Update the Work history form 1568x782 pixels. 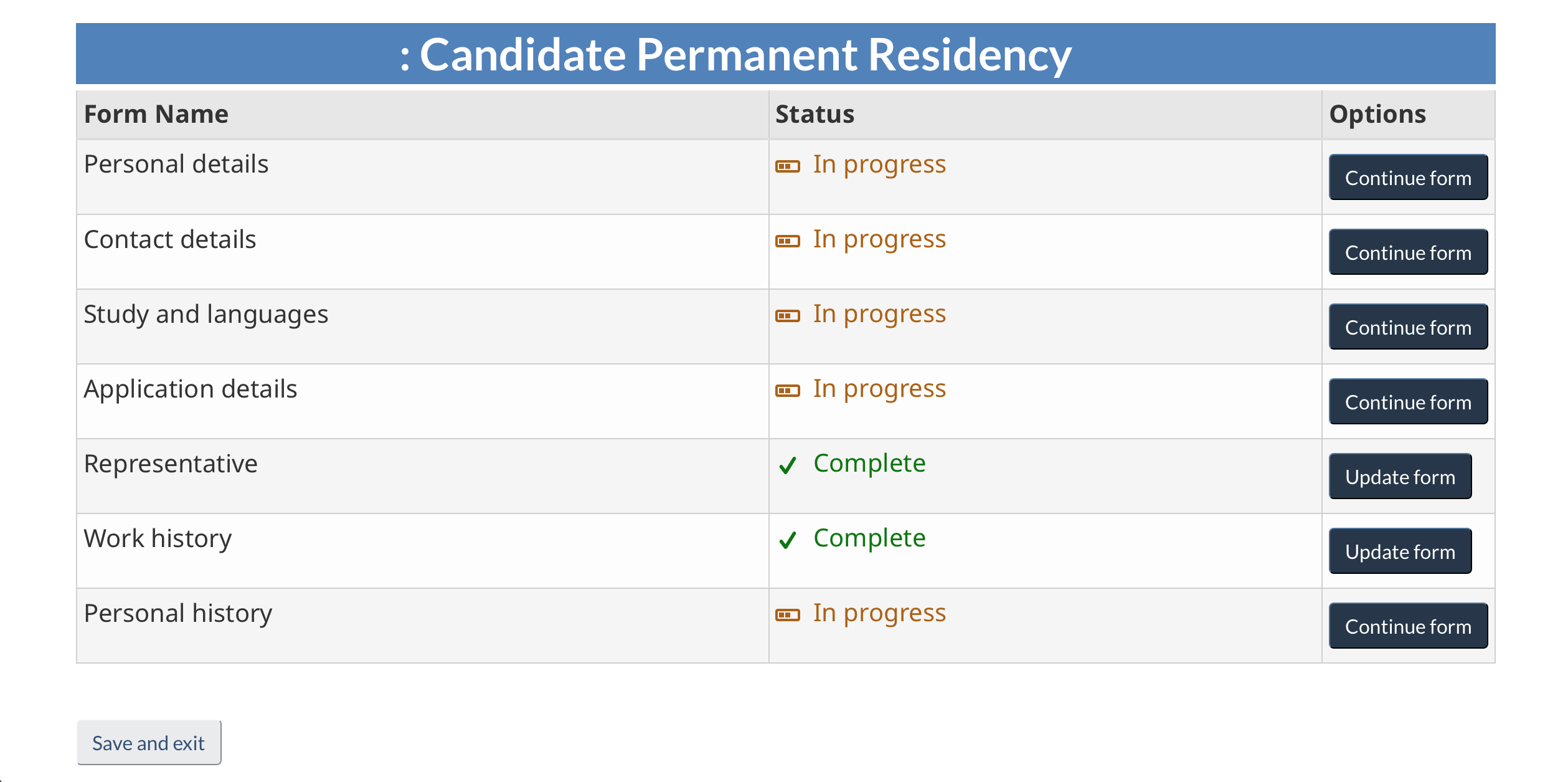(1400, 551)
